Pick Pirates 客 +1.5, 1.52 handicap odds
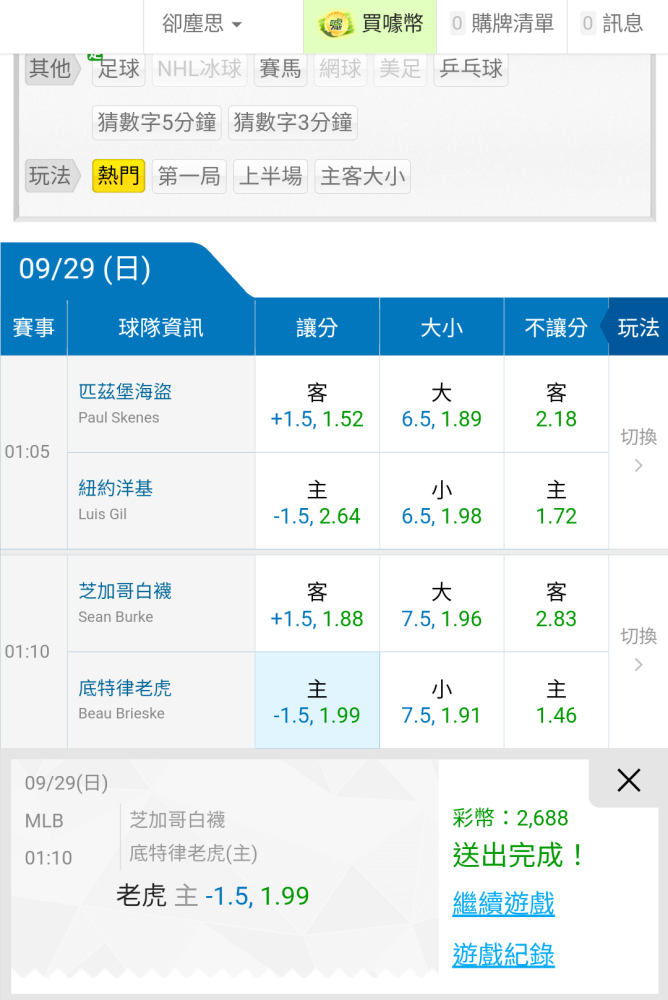The image size is (668, 1000). [317, 405]
